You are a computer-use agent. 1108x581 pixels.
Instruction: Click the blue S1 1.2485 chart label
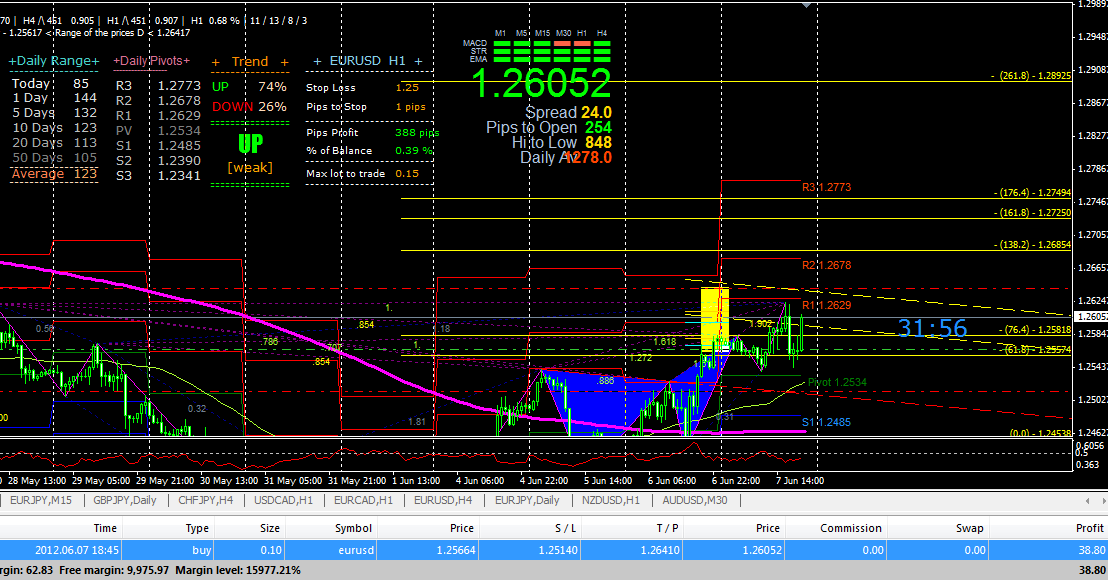(826, 423)
